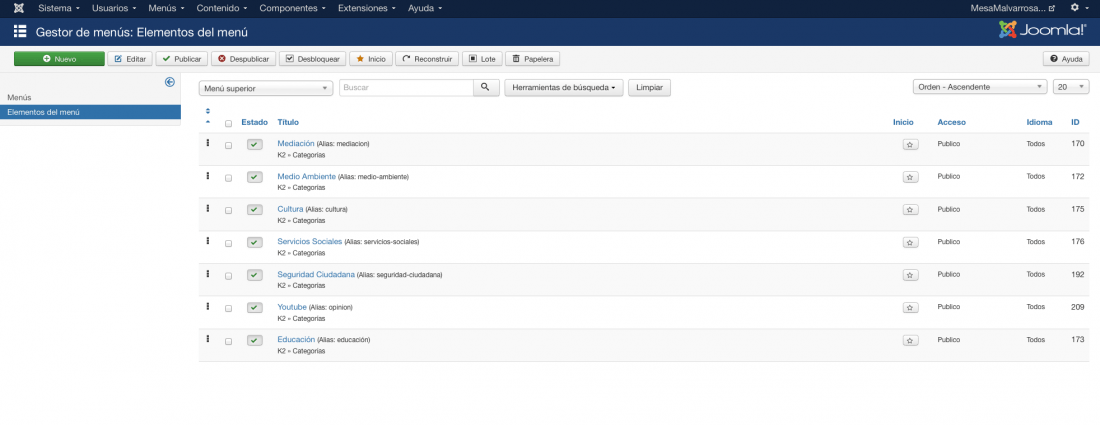Screen dimensions: 1100x425
Task: Focus the Buscar search field
Action: coord(407,88)
